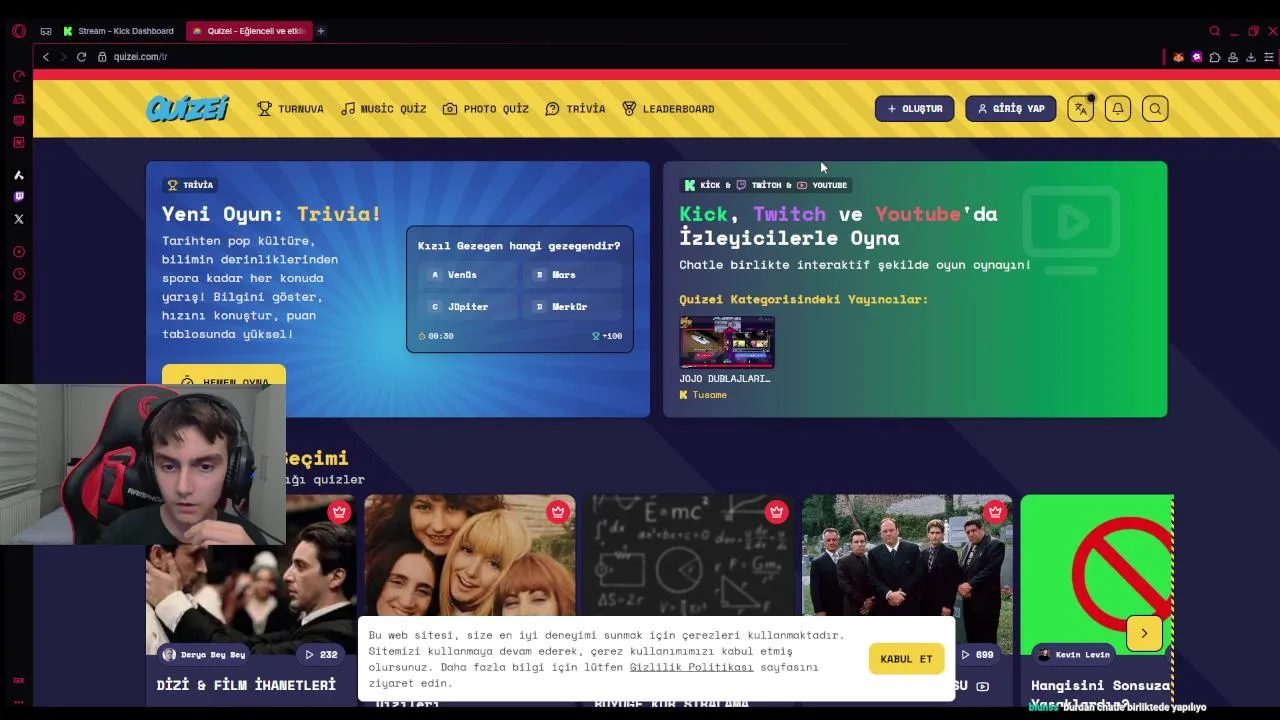The width and height of the screenshot is (1280, 720).
Task: Click the Oluştur create button
Action: tap(914, 109)
